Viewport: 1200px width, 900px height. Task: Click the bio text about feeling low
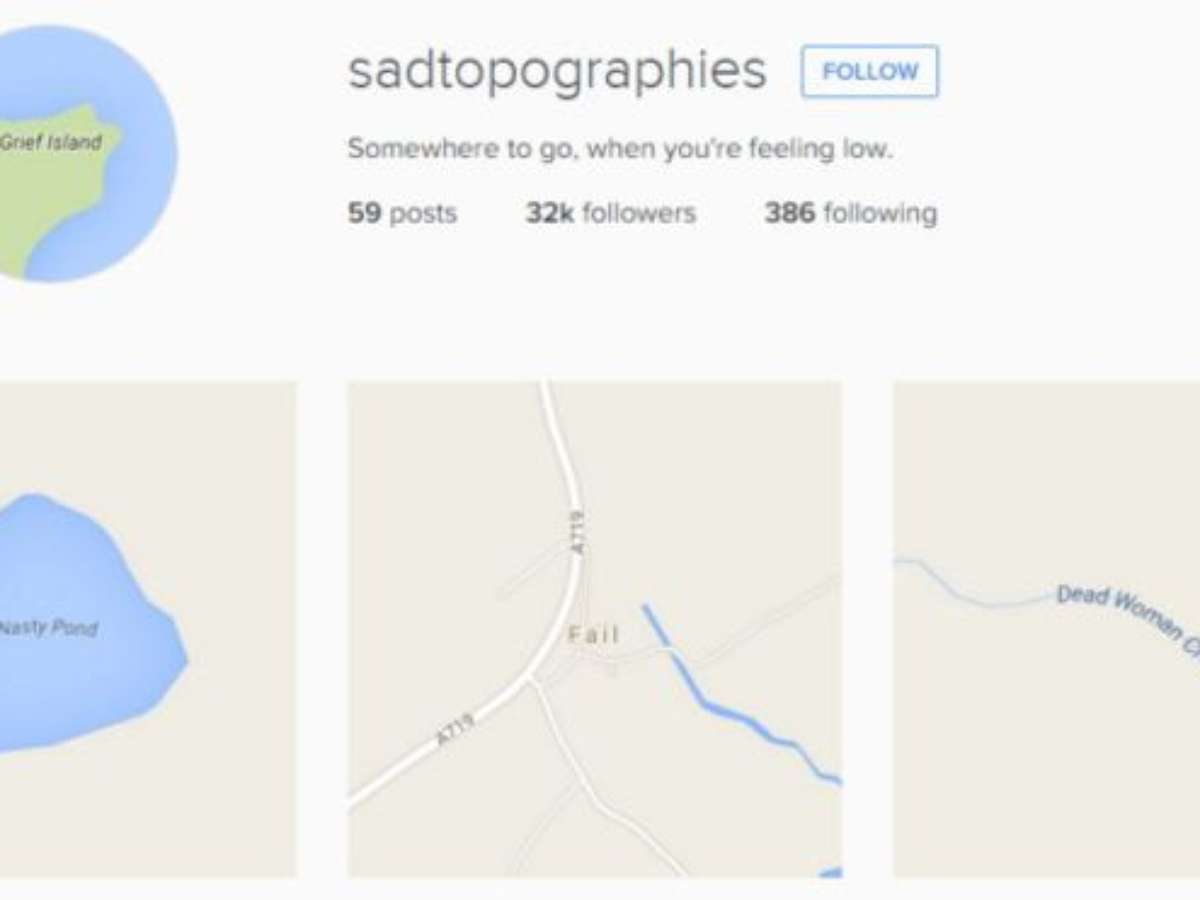[619, 150]
